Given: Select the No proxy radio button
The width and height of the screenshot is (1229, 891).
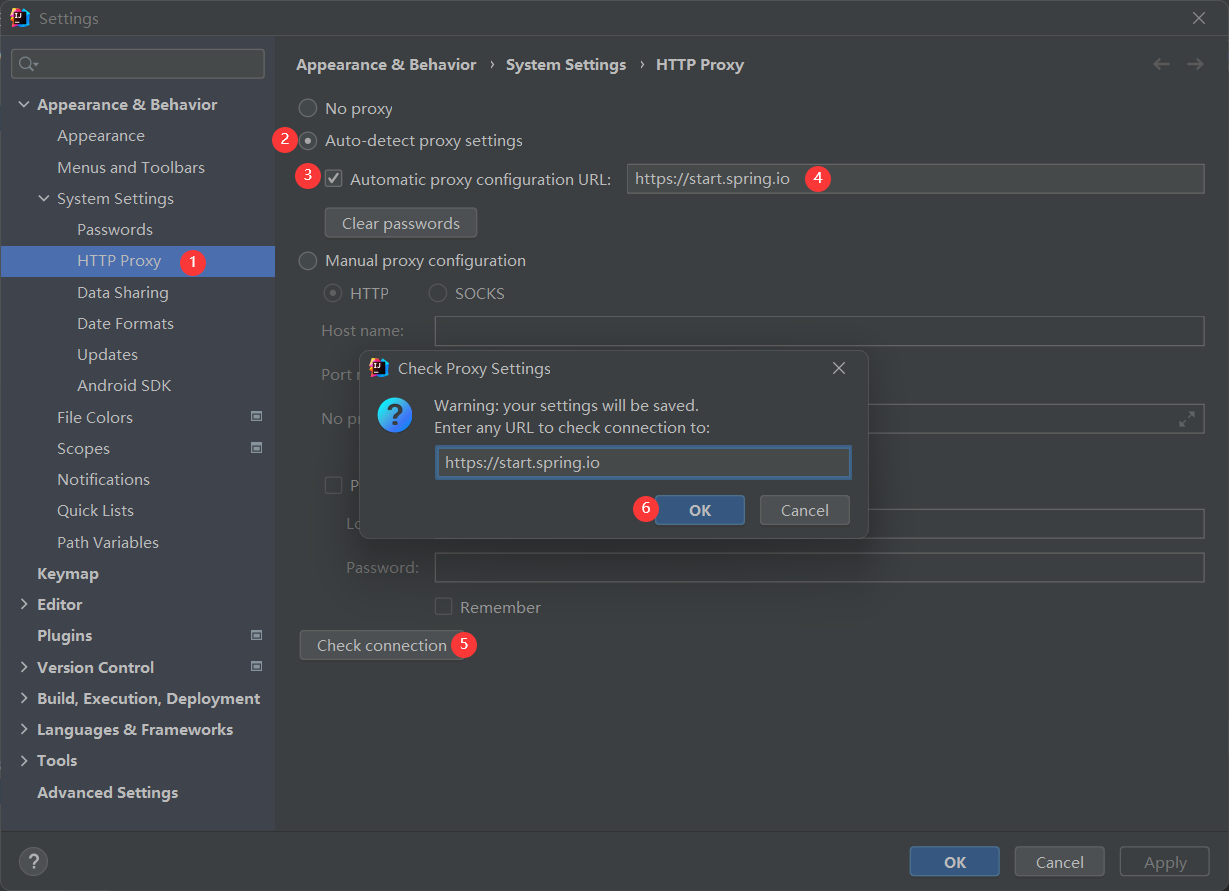Looking at the screenshot, I should pos(308,108).
